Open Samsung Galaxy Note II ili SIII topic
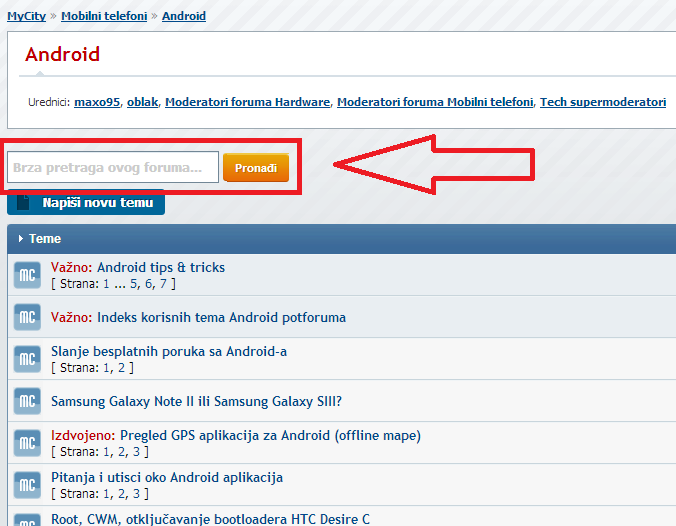 tap(197, 401)
